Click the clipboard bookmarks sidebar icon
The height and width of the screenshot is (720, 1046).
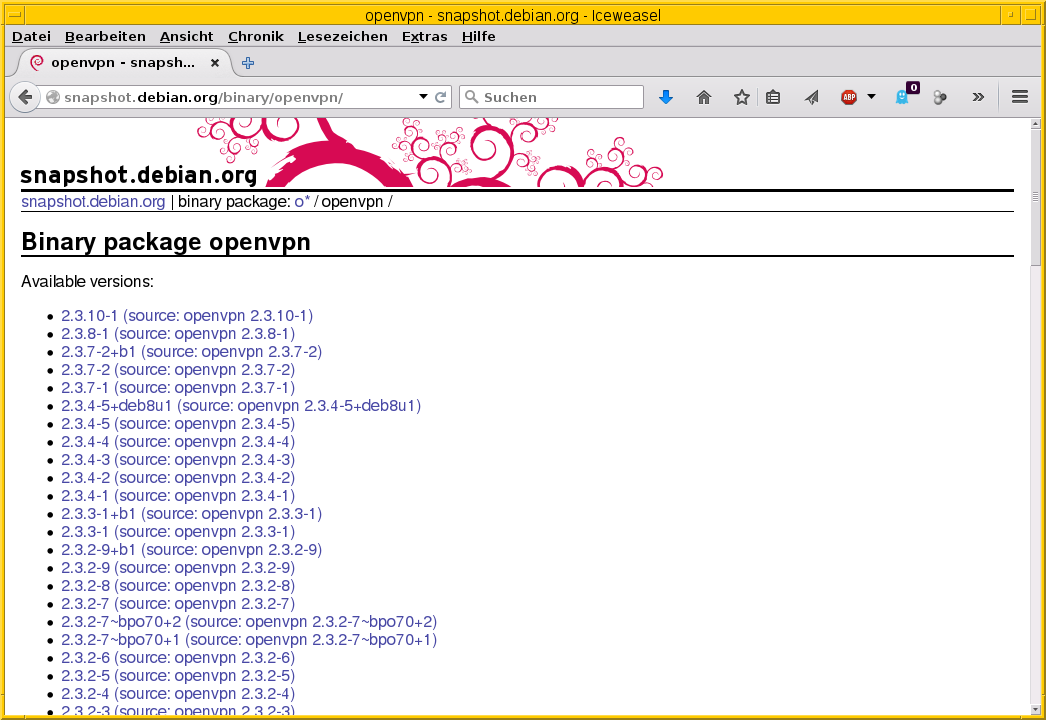click(773, 97)
